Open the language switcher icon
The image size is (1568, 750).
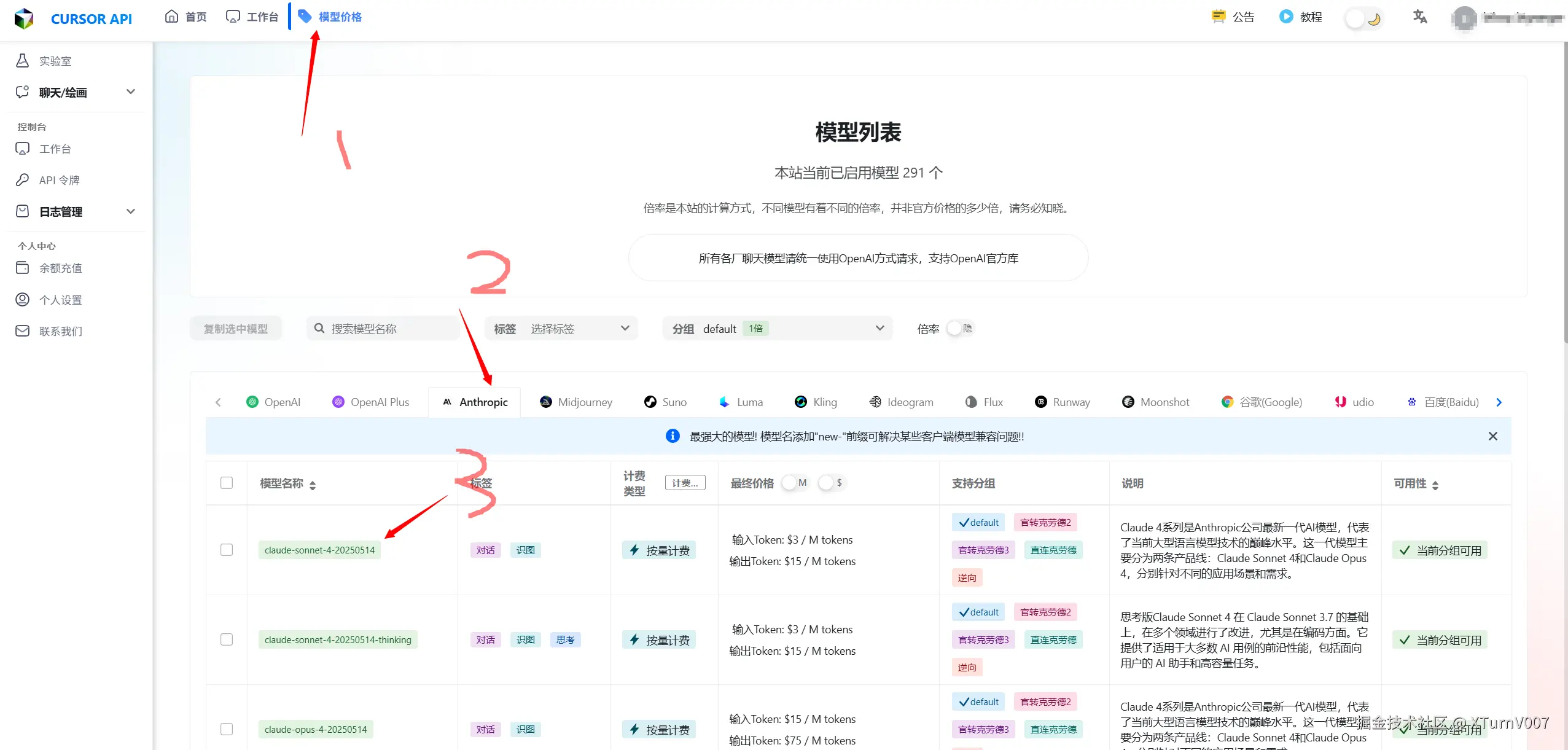click(x=1419, y=17)
